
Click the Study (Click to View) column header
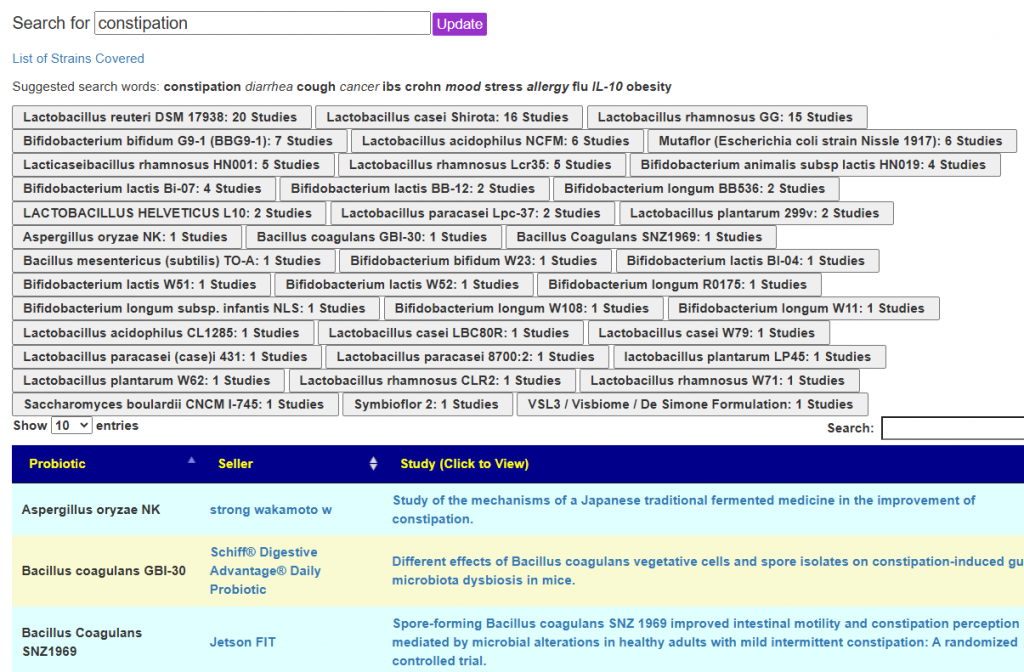(464, 464)
